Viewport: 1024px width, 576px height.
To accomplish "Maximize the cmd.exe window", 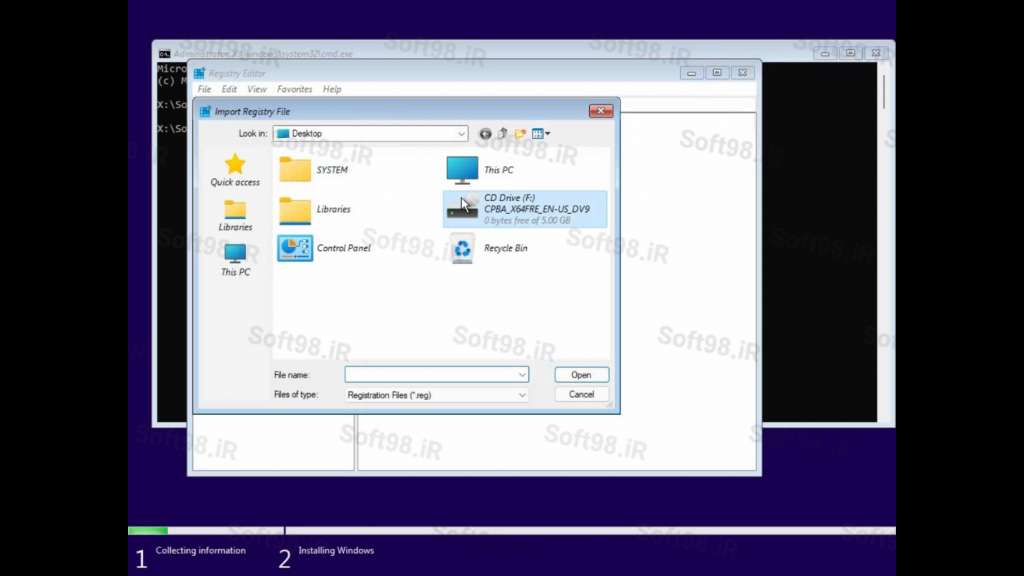I will click(850, 54).
